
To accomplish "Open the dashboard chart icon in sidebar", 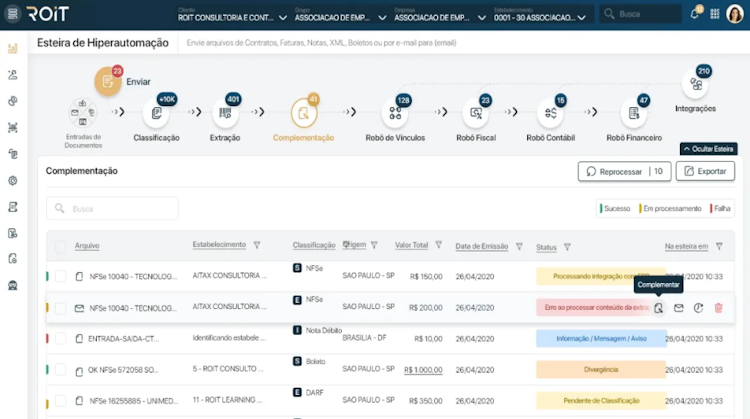I will click(x=13, y=48).
